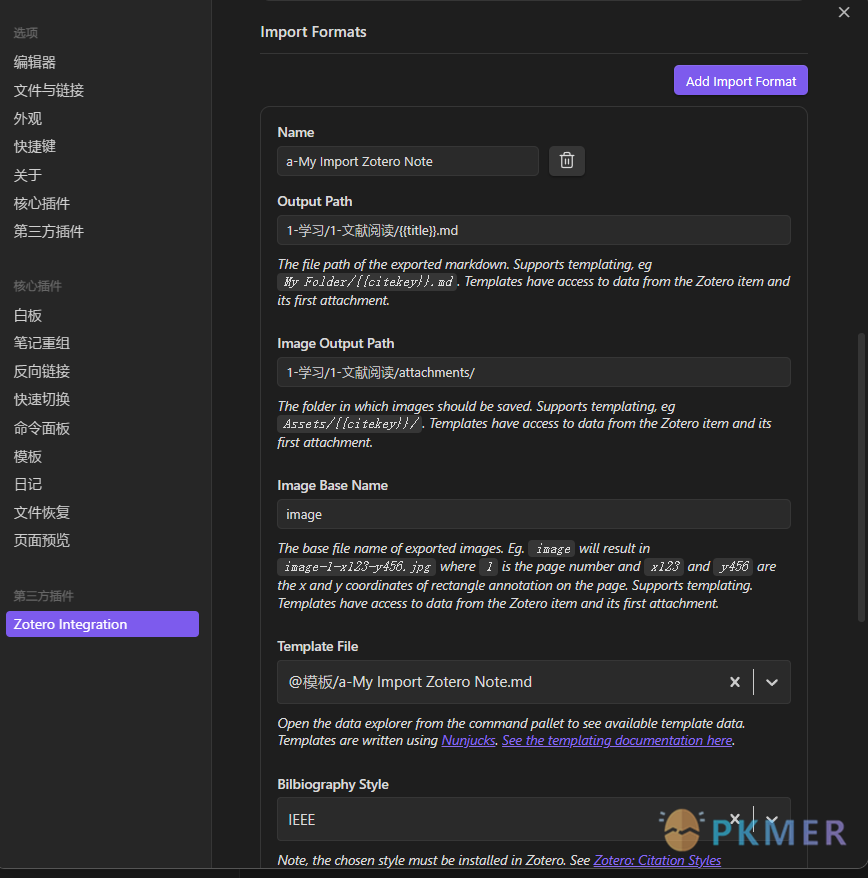Select Zotero Integration plugin tab
Viewport: 868px width, 878px height.
click(x=102, y=624)
